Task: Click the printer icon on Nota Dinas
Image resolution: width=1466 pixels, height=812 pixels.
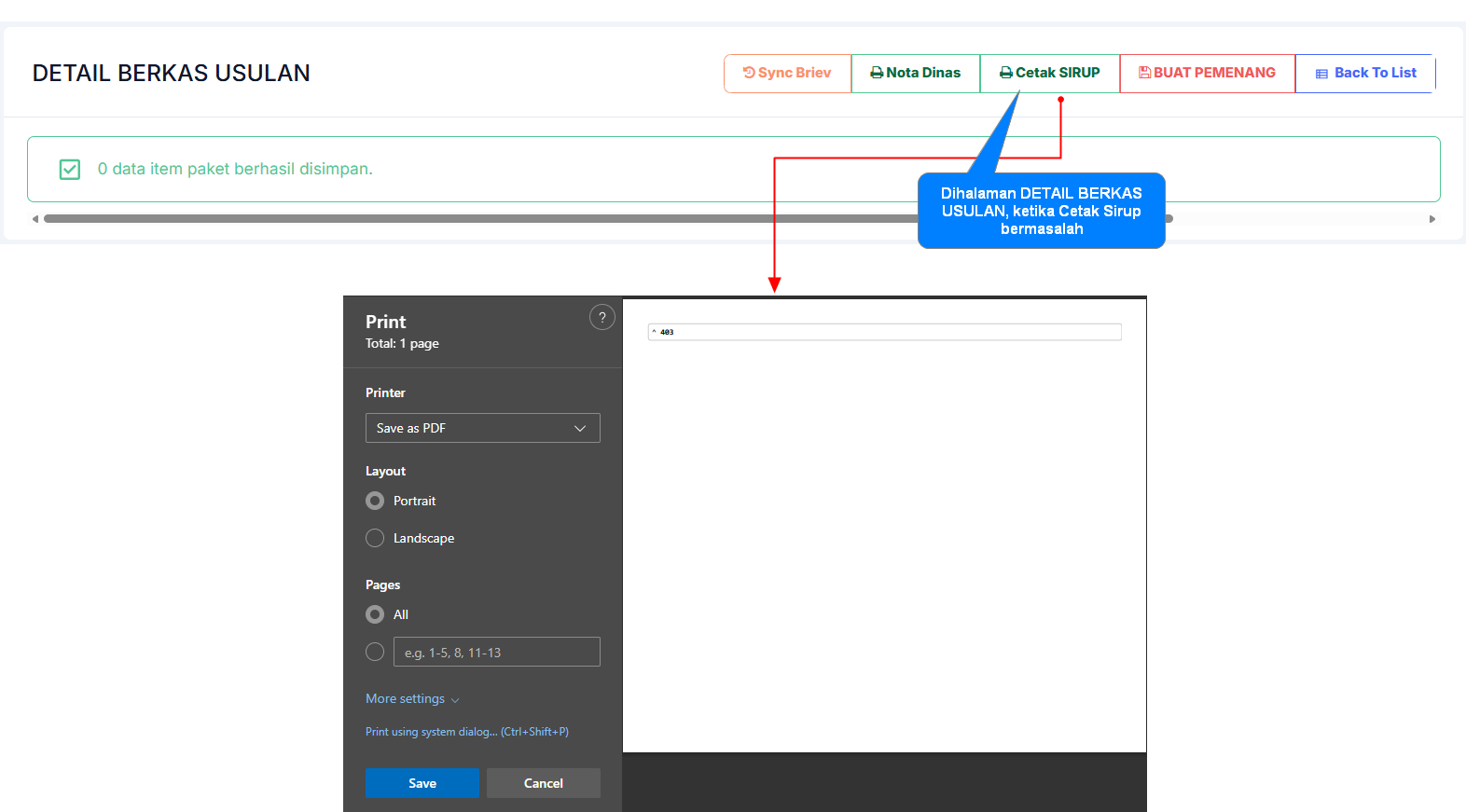Action: [x=877, y=73]
